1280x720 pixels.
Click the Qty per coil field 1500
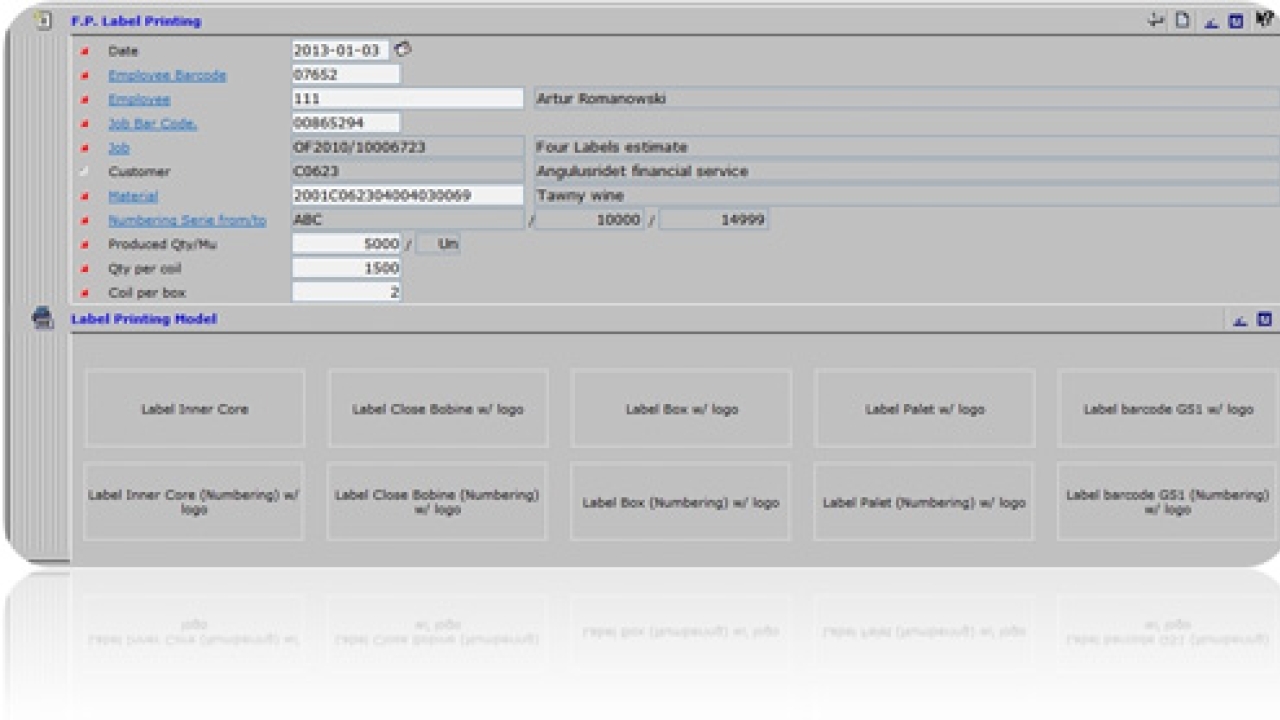point(346,268)
